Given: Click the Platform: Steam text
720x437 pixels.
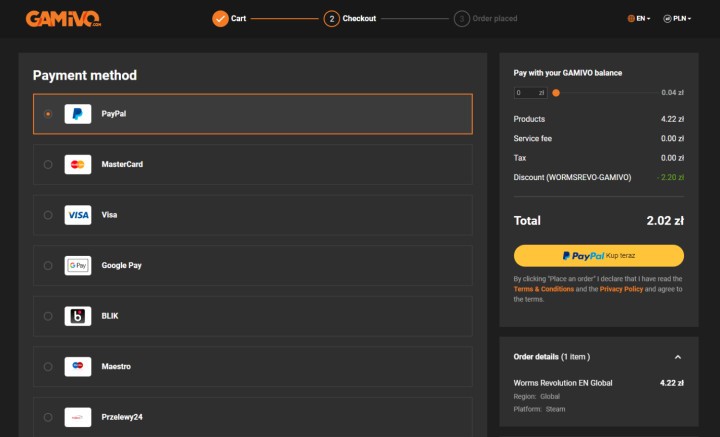Looking at the screenshot, I should pos(539,409).
